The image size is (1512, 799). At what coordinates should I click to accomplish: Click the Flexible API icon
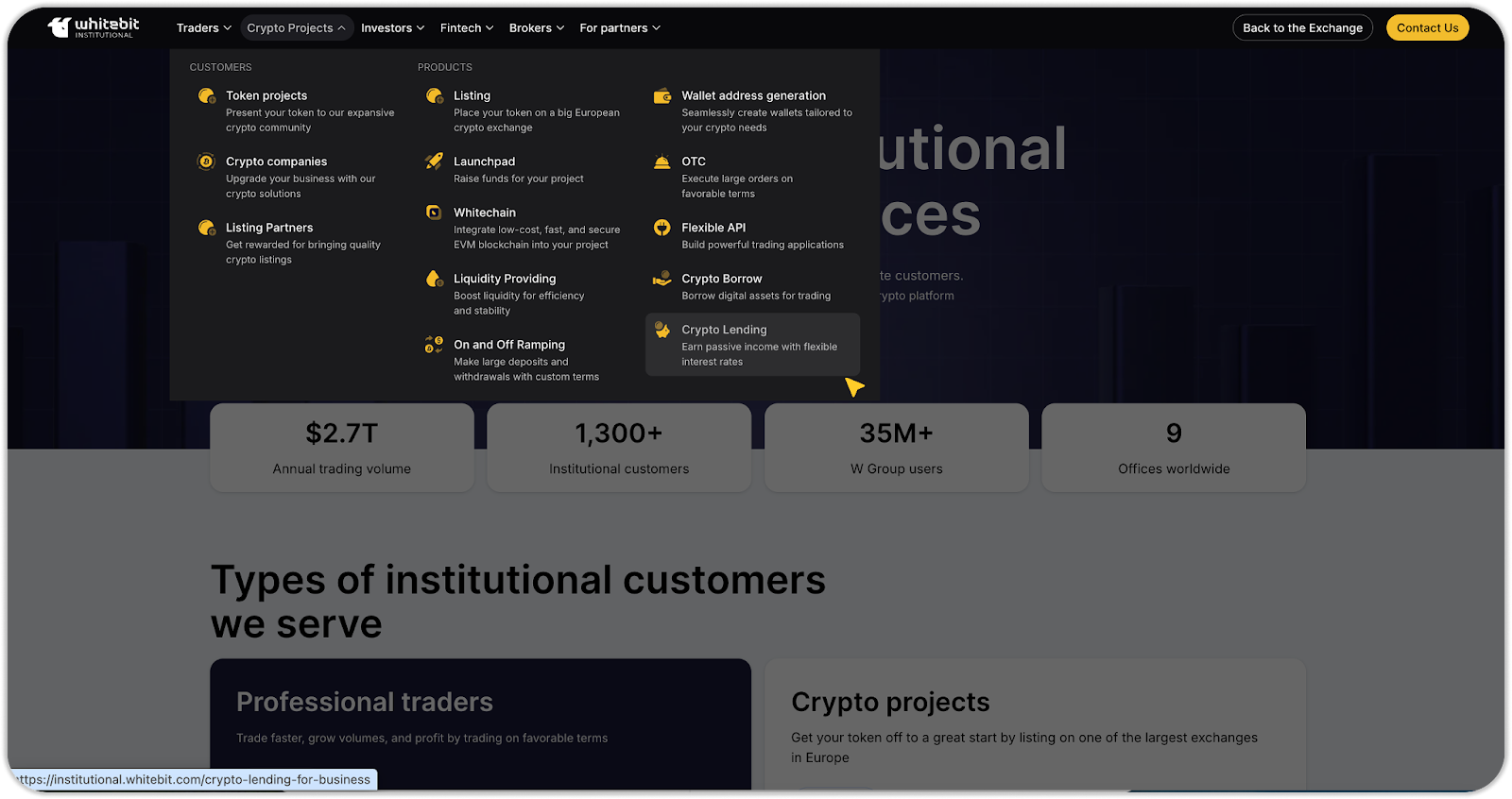[x=662, y=228]
